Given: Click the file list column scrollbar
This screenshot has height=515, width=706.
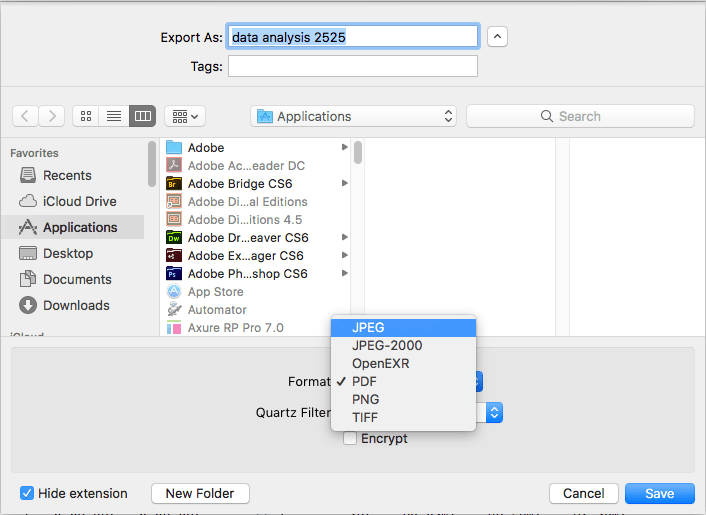Looking at the screenshot, I should pos(358,153).
